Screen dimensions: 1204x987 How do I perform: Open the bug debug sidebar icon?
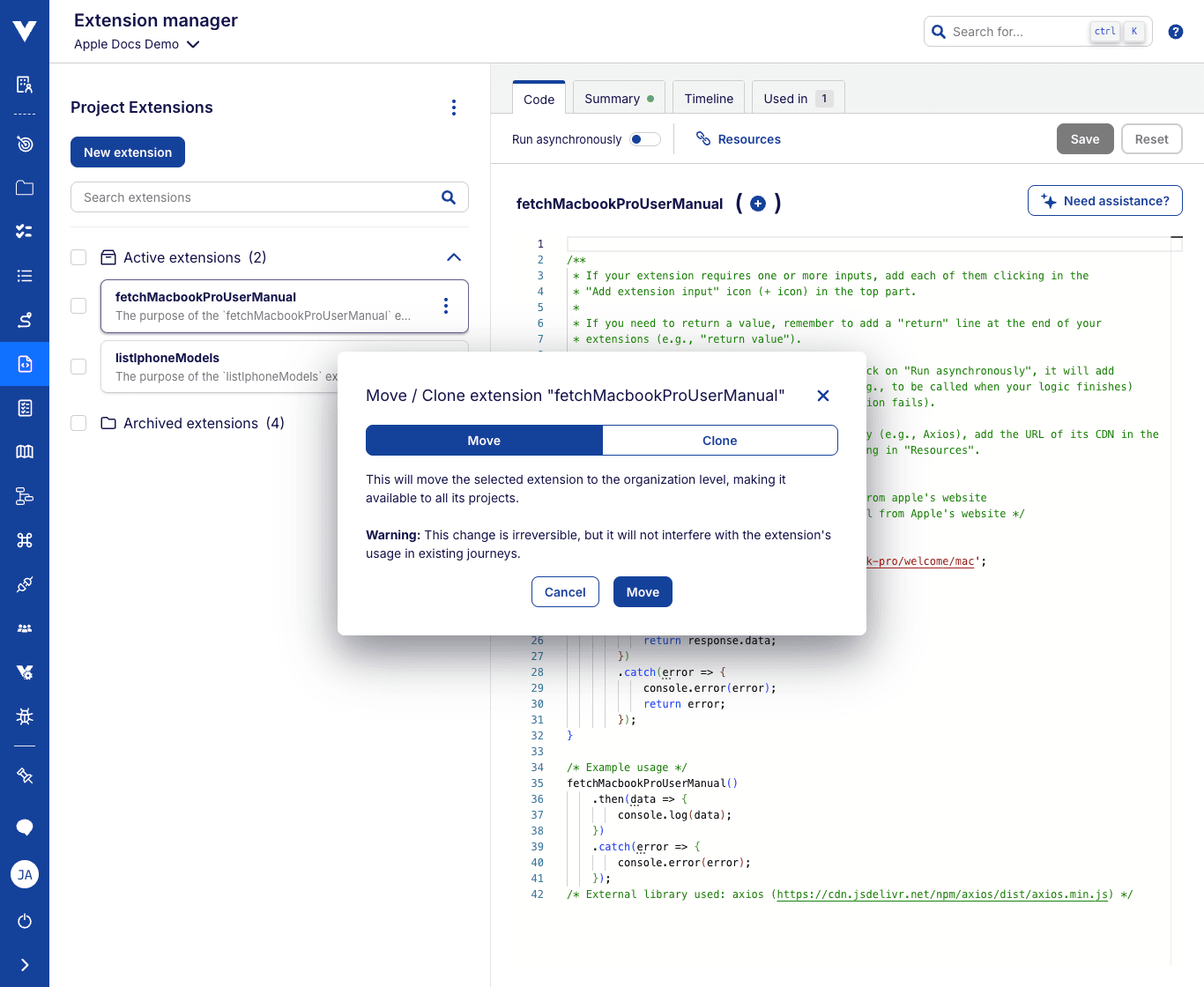click(x=25, y=716)
